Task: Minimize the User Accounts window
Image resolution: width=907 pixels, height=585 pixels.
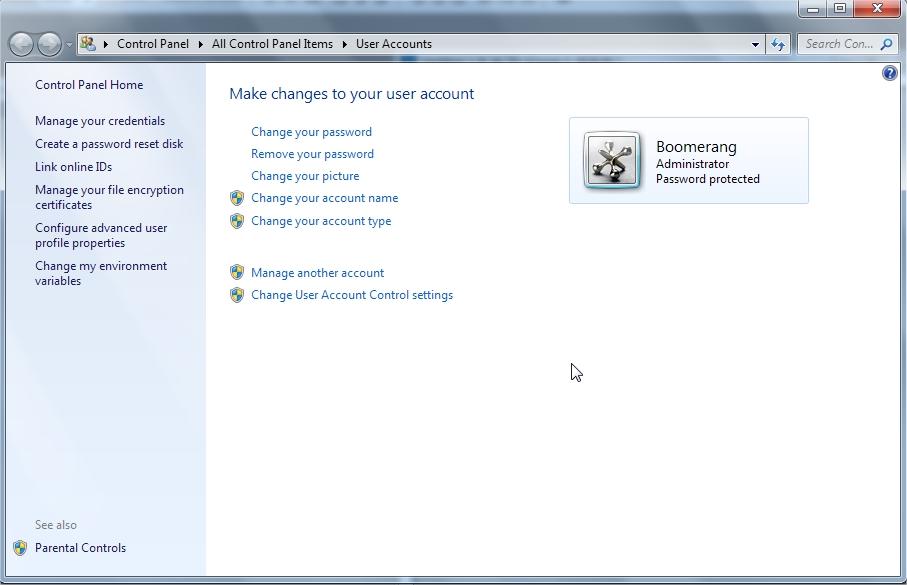Action: point(813,9)
